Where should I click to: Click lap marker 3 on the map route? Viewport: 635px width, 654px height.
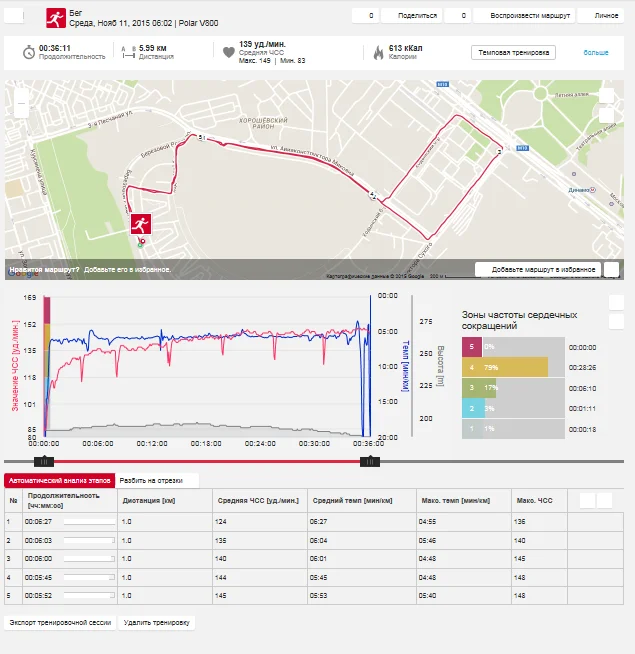pos(499,151)
